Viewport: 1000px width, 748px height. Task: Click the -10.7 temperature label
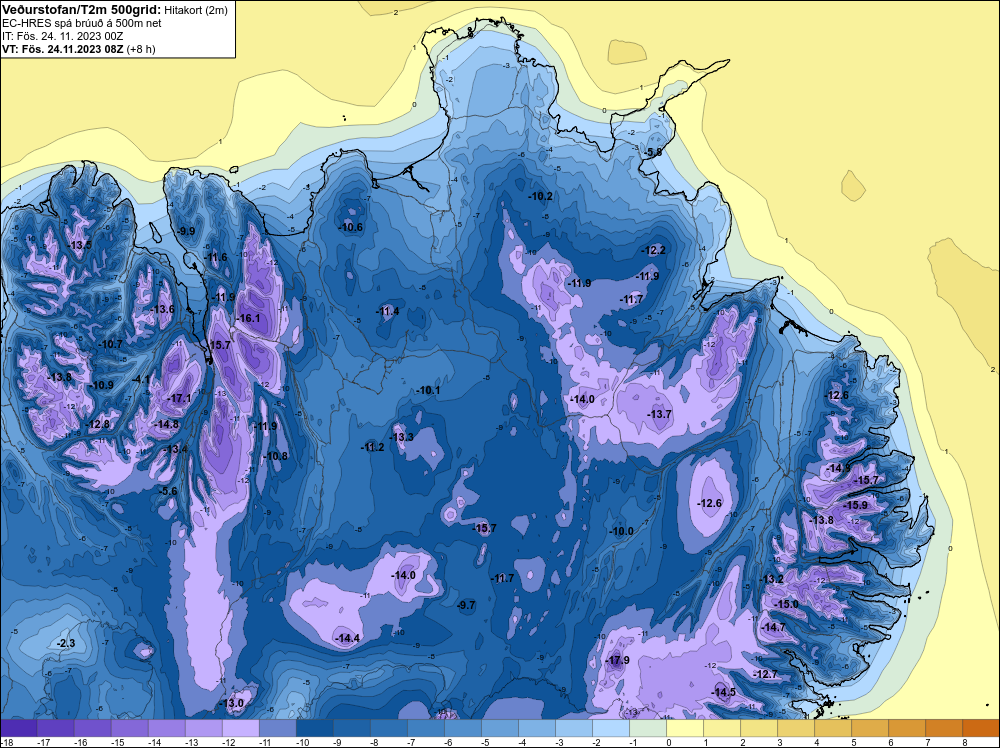pos(111,344)
